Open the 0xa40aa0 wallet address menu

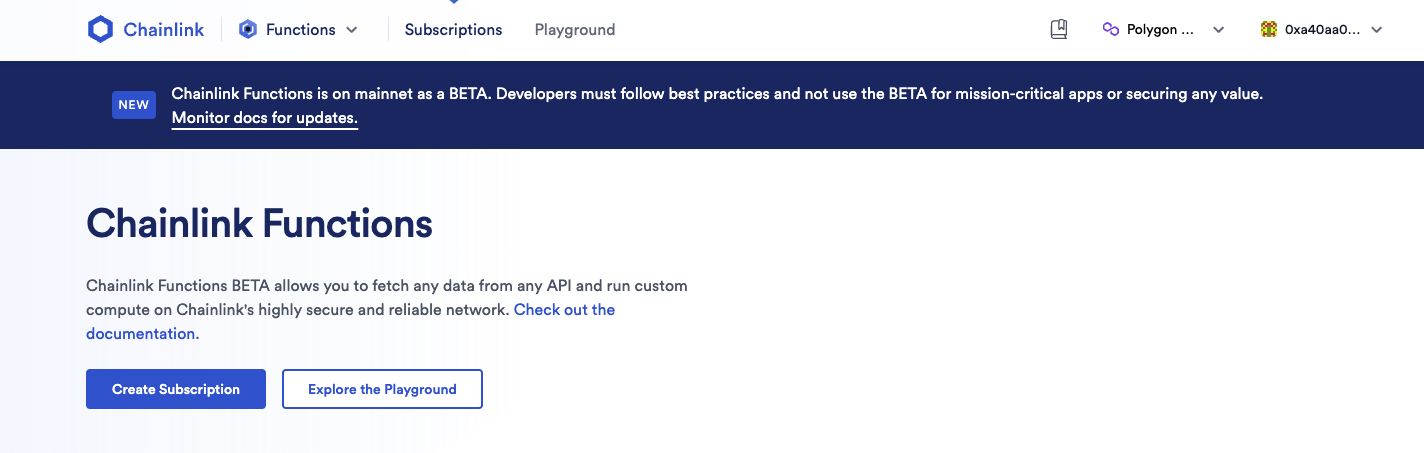pos(1322,30)
